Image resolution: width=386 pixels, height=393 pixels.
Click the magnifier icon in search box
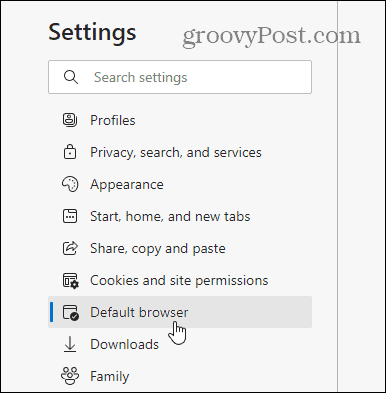point(71,77)
